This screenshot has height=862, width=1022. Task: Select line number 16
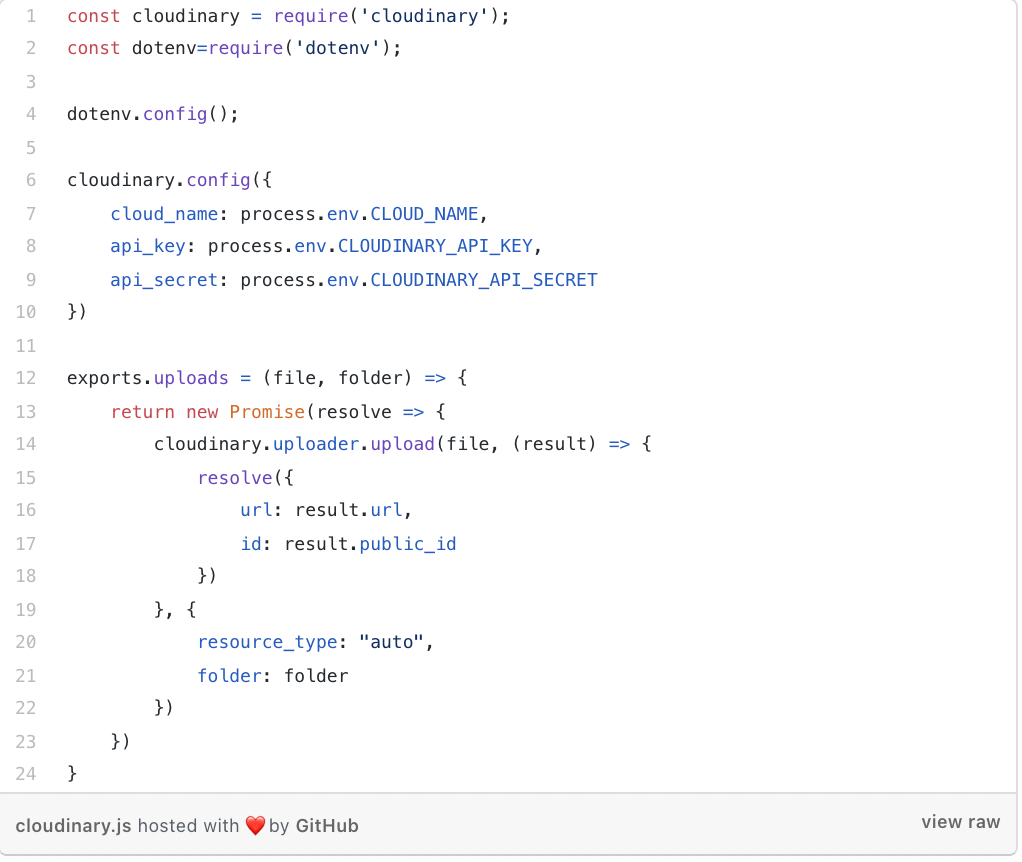pos(26,510)
